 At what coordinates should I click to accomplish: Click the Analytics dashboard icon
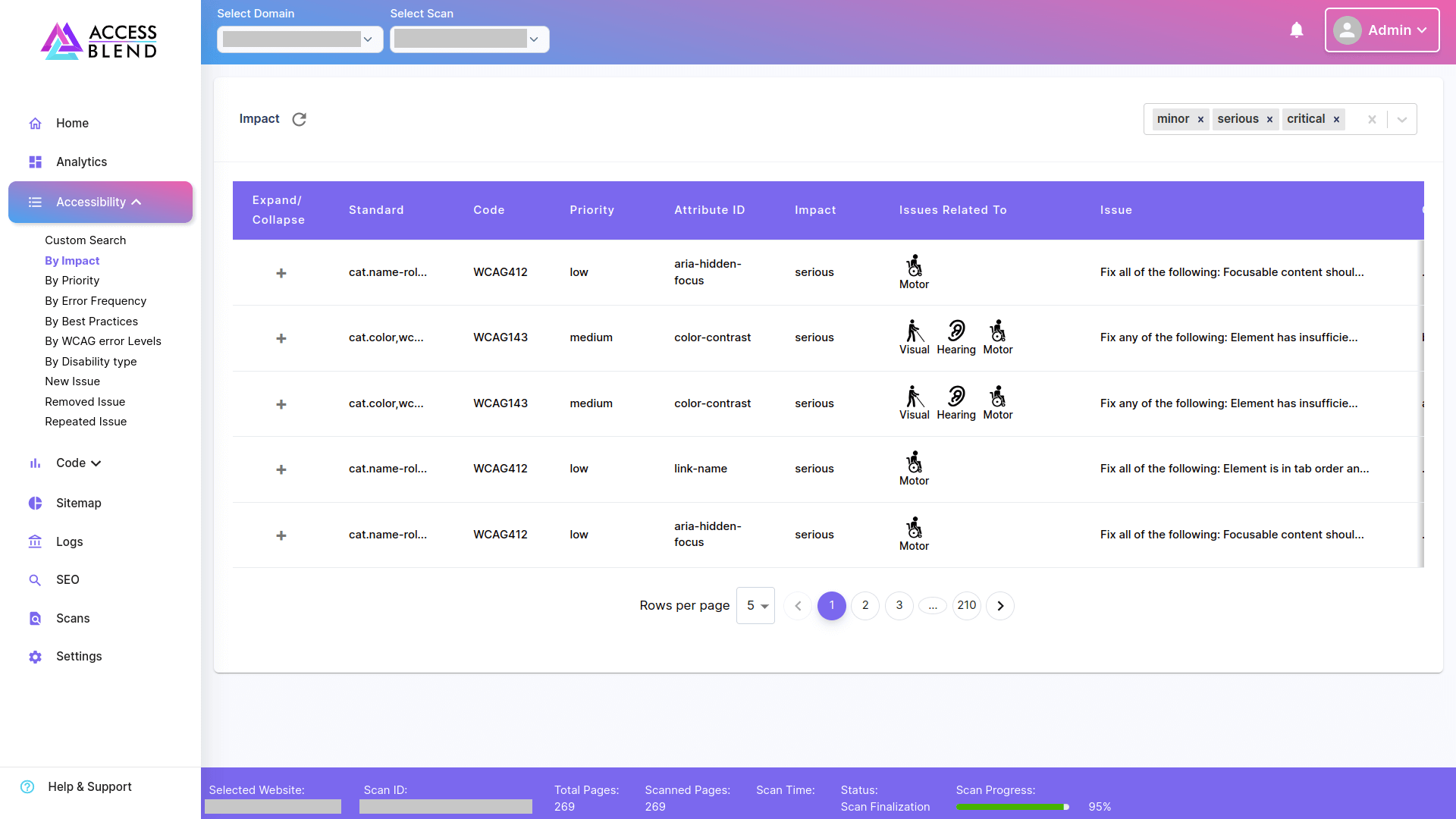click(x=35, y=162)
